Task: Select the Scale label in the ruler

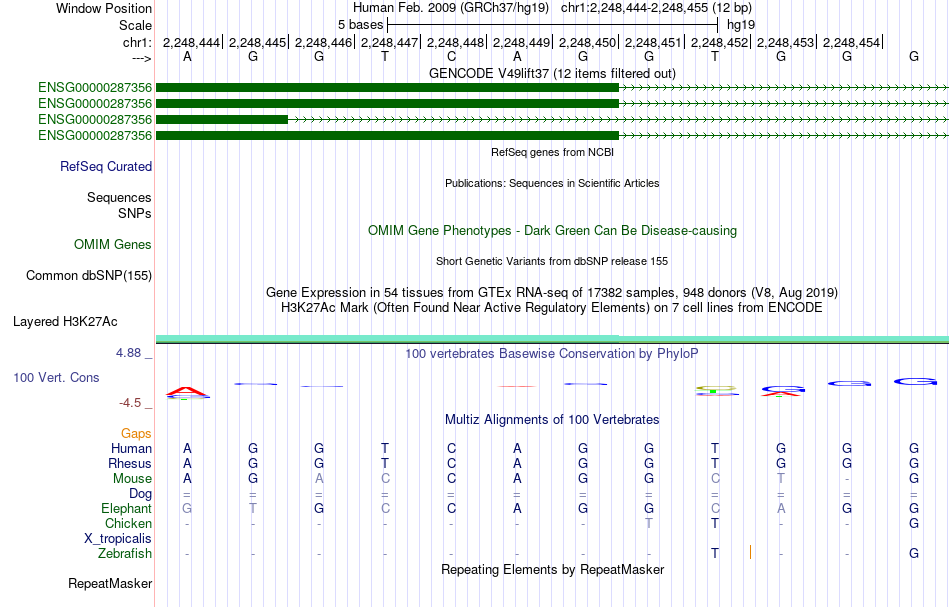Action: [x=135, y=25]
